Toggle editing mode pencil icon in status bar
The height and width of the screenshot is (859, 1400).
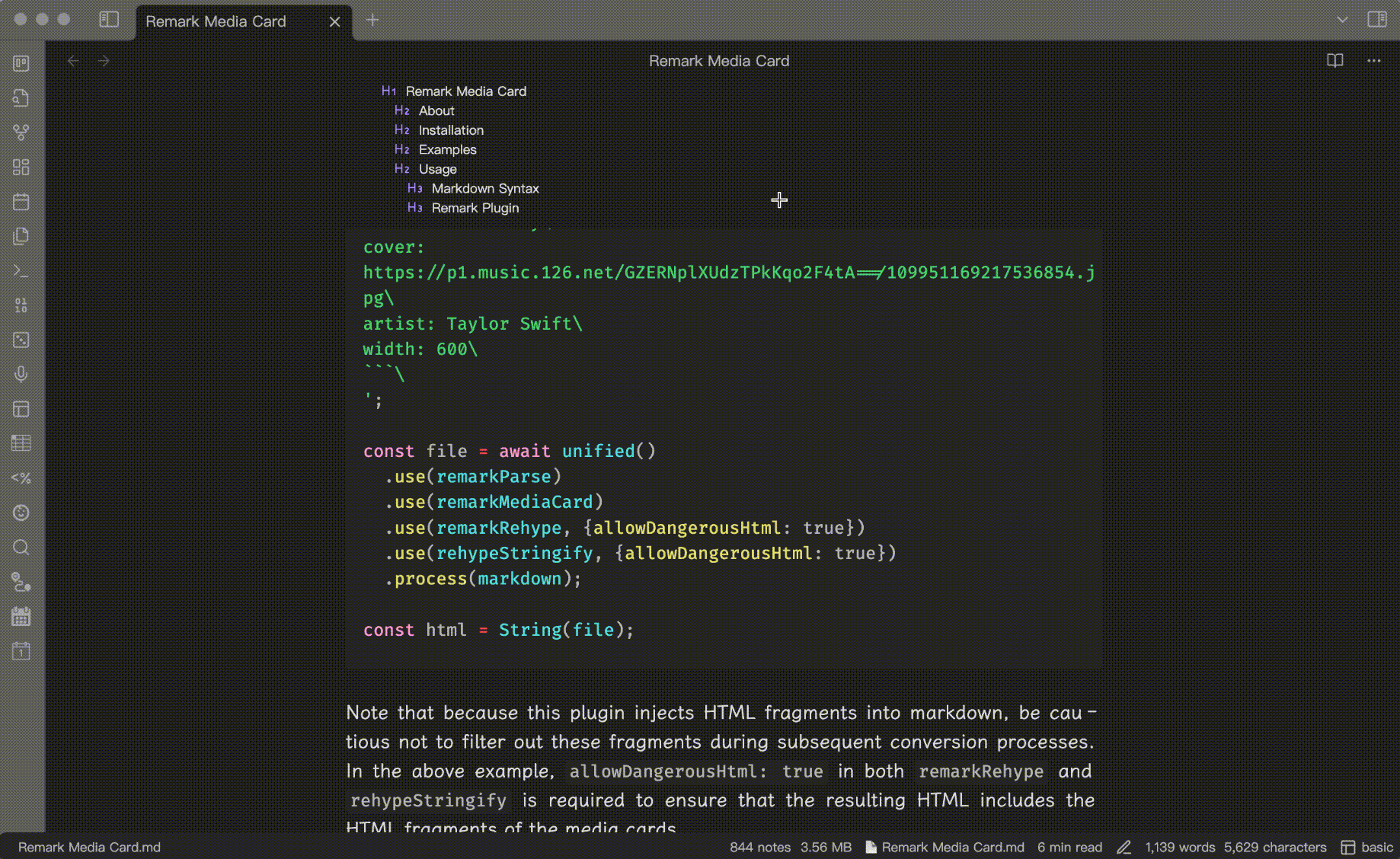[1124, 847]
